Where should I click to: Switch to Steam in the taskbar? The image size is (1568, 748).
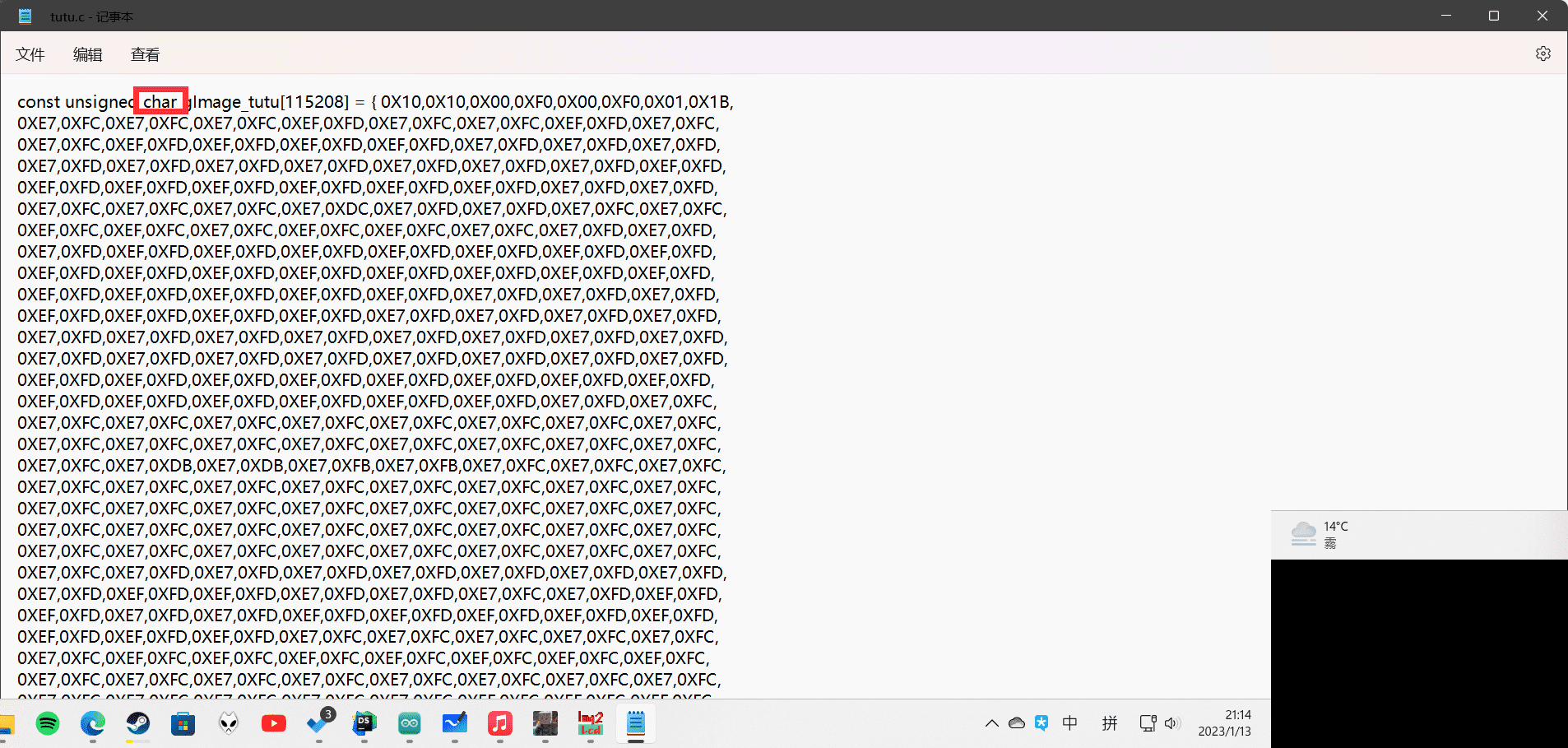click(x=138, y=723)
